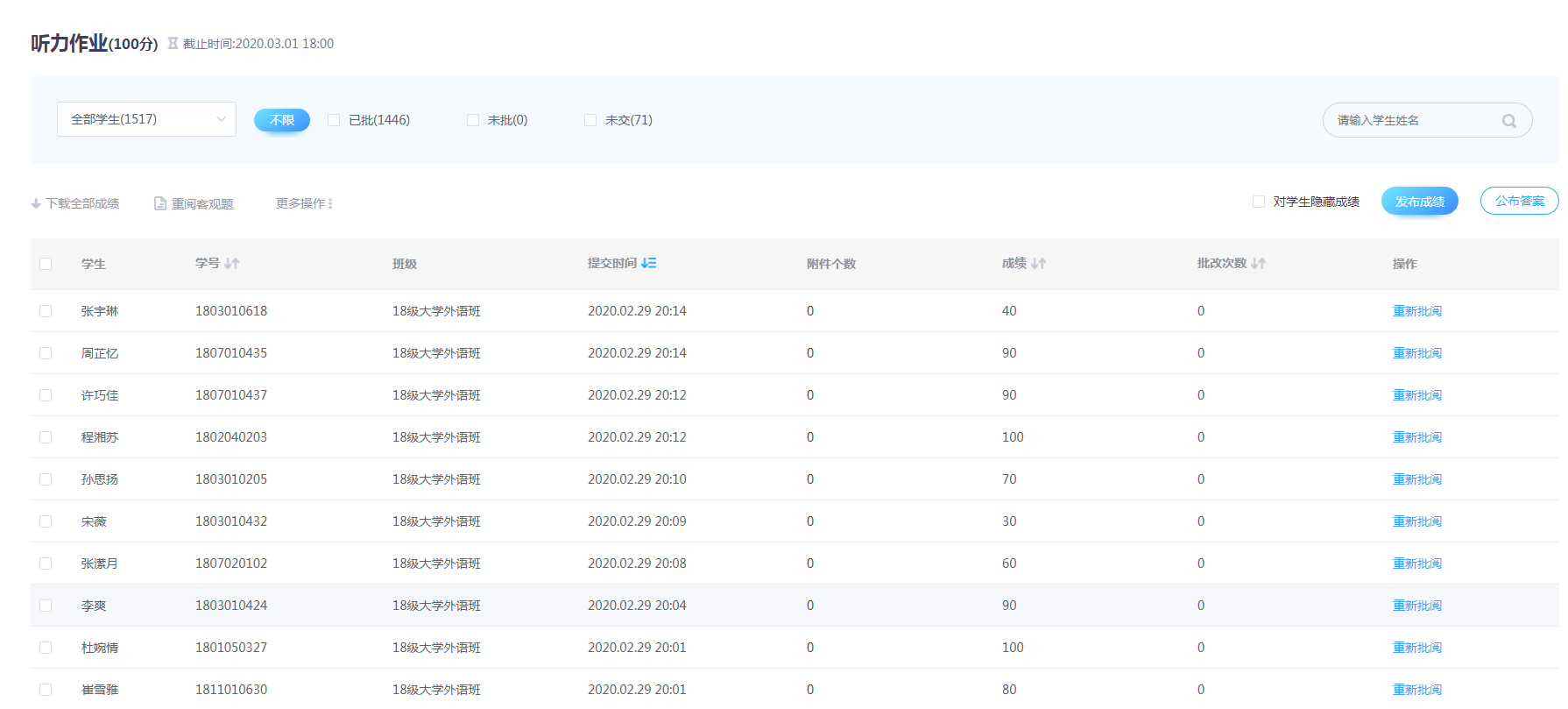Screen dimensions: 1568x709
Task: Click the search magnifier icon
Action: 1508,121
